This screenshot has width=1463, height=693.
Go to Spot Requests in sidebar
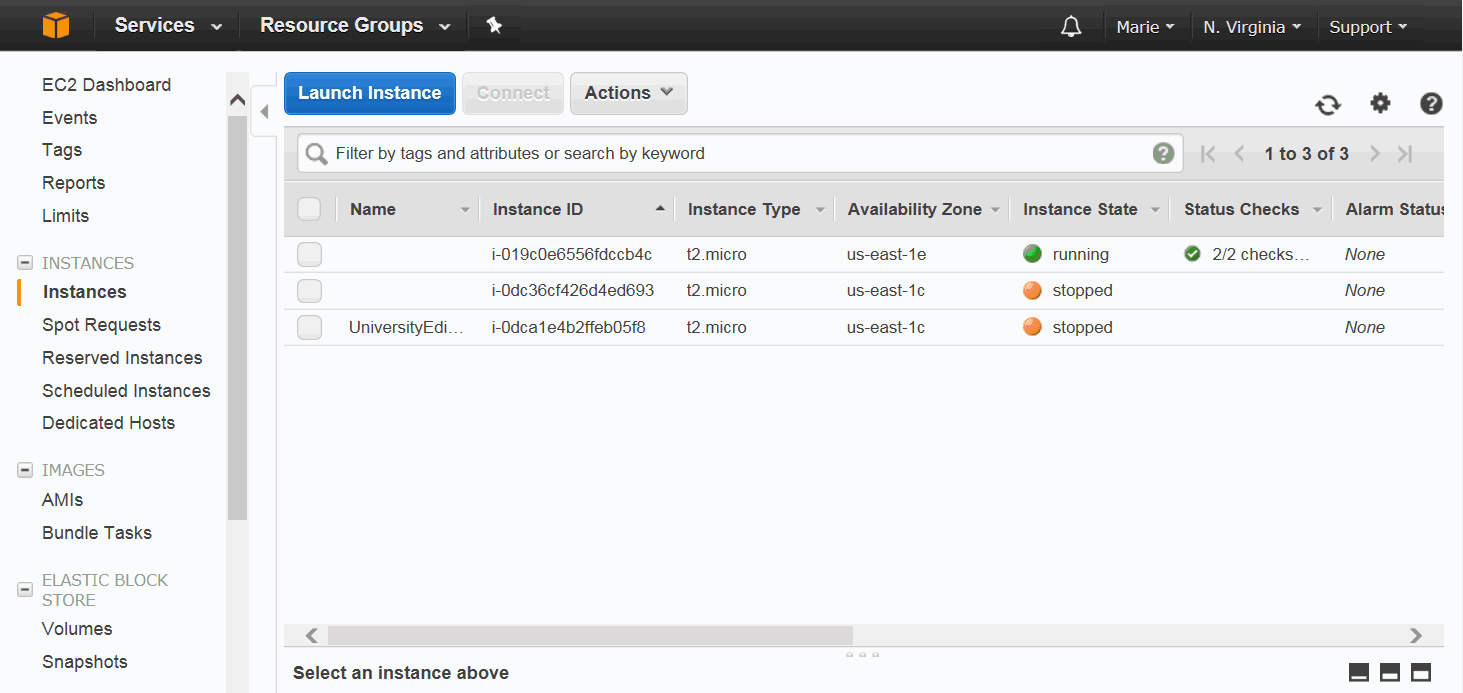[101, 325]
